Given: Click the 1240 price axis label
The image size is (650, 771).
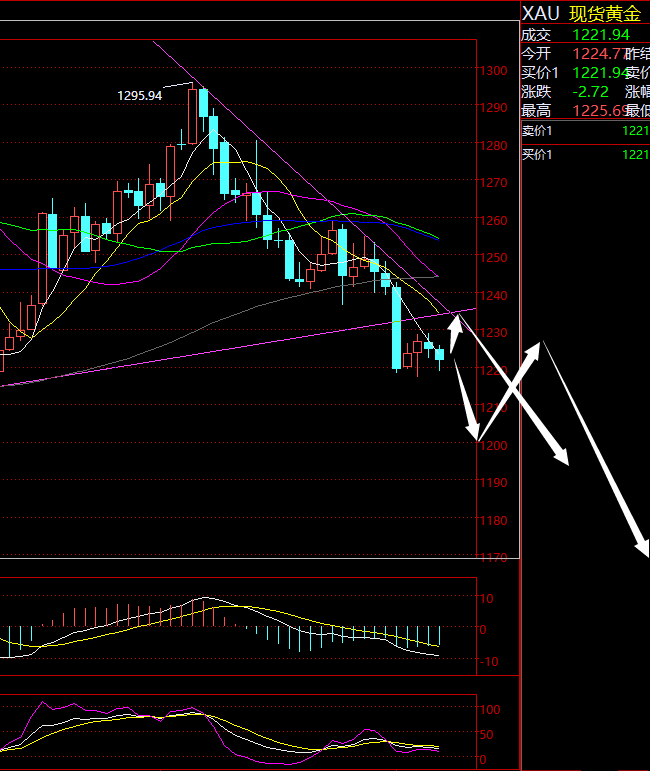Looking at the screenshot, I should [x=494, y=295].
